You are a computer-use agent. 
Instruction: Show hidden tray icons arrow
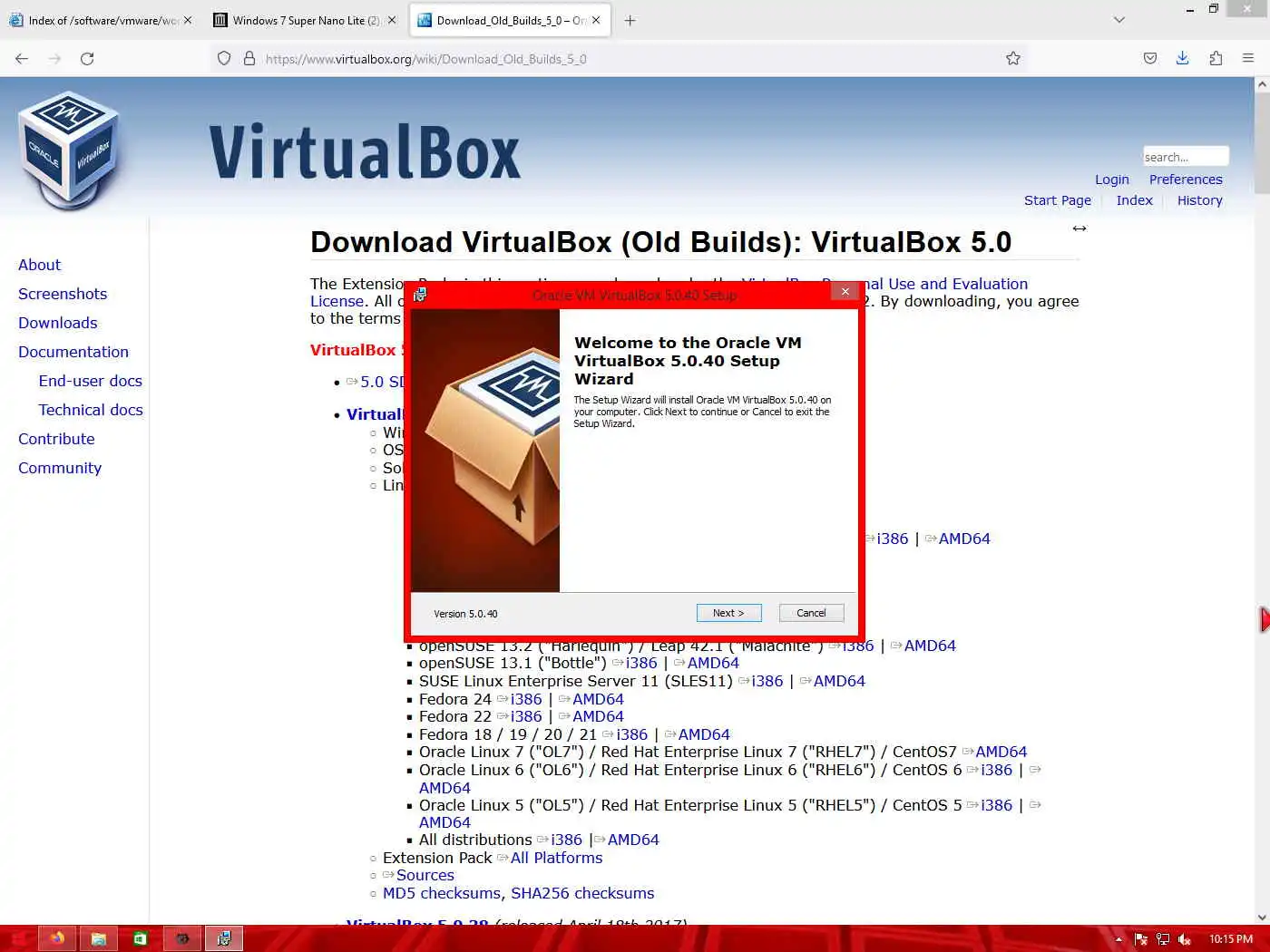(1119, 939)
